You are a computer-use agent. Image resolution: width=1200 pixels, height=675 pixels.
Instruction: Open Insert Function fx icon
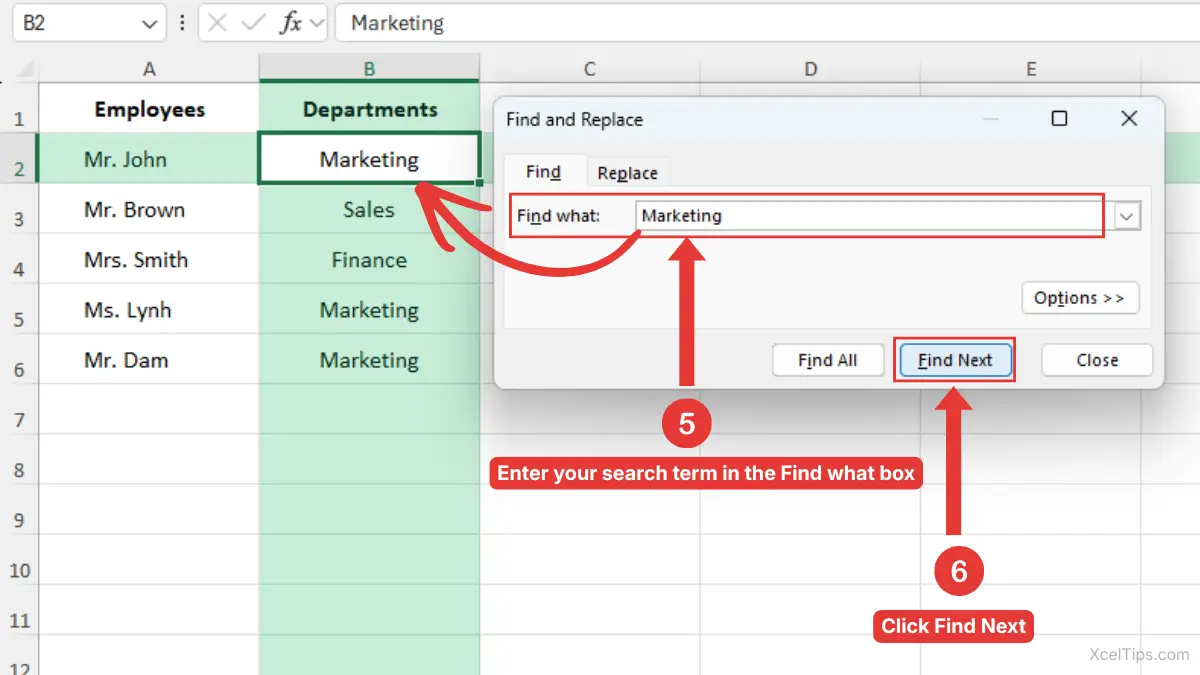click(x=290, y=23)
